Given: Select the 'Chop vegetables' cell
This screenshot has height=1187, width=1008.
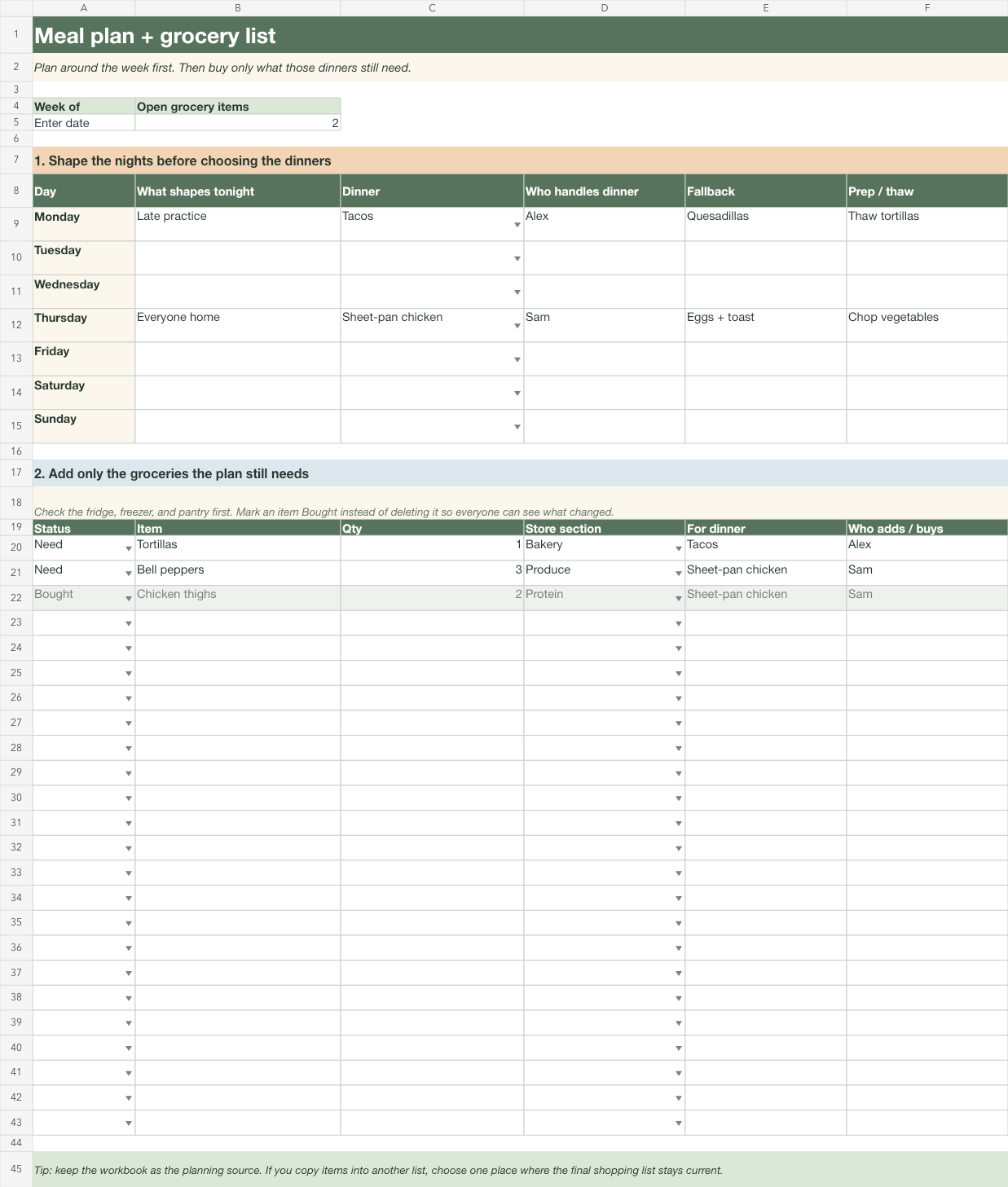Looking at the screenshot, I should pyautogui.click(x=927, y=325).
